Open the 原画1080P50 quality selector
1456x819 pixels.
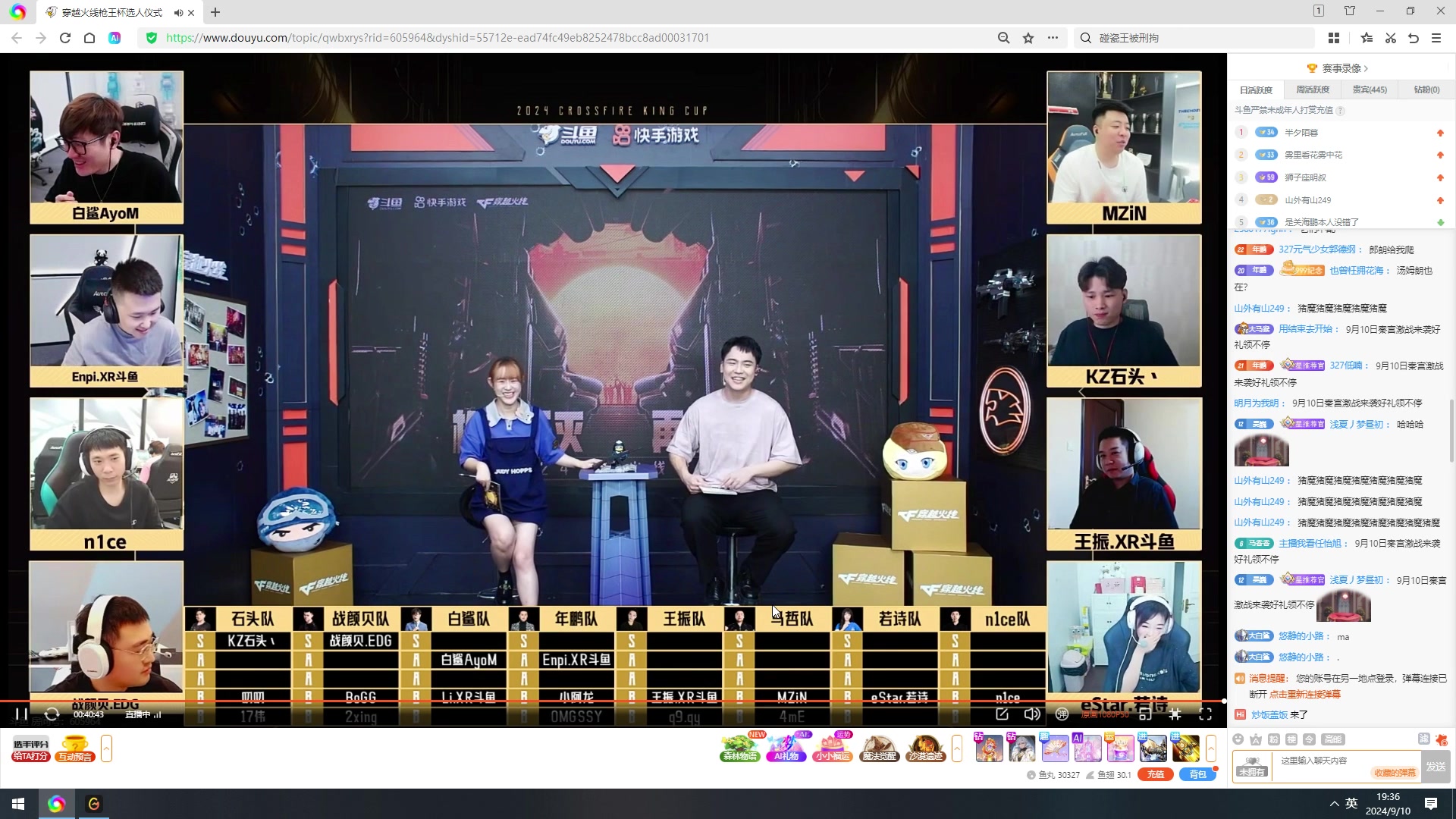pyautogui.click(x=1104, y=714)
